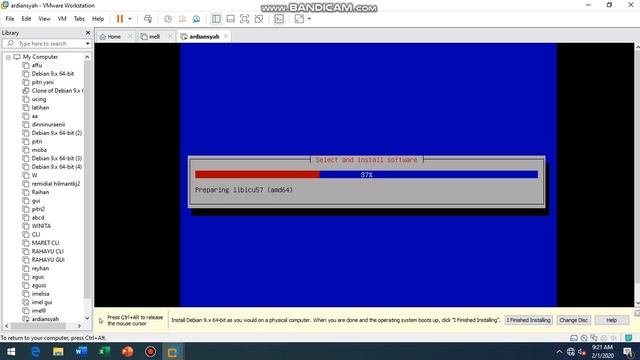Open the power options dropdown arrow
The width and height of the screenshot is (640, 360).
click(x=130, y=19)
